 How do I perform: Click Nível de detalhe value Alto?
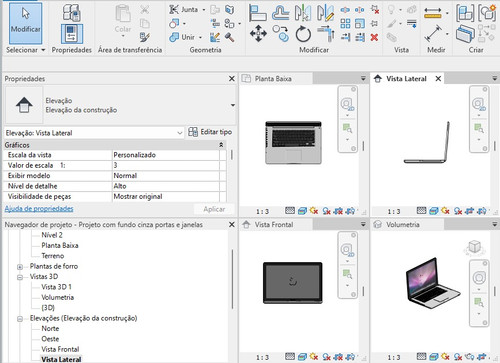coord(166,186)
